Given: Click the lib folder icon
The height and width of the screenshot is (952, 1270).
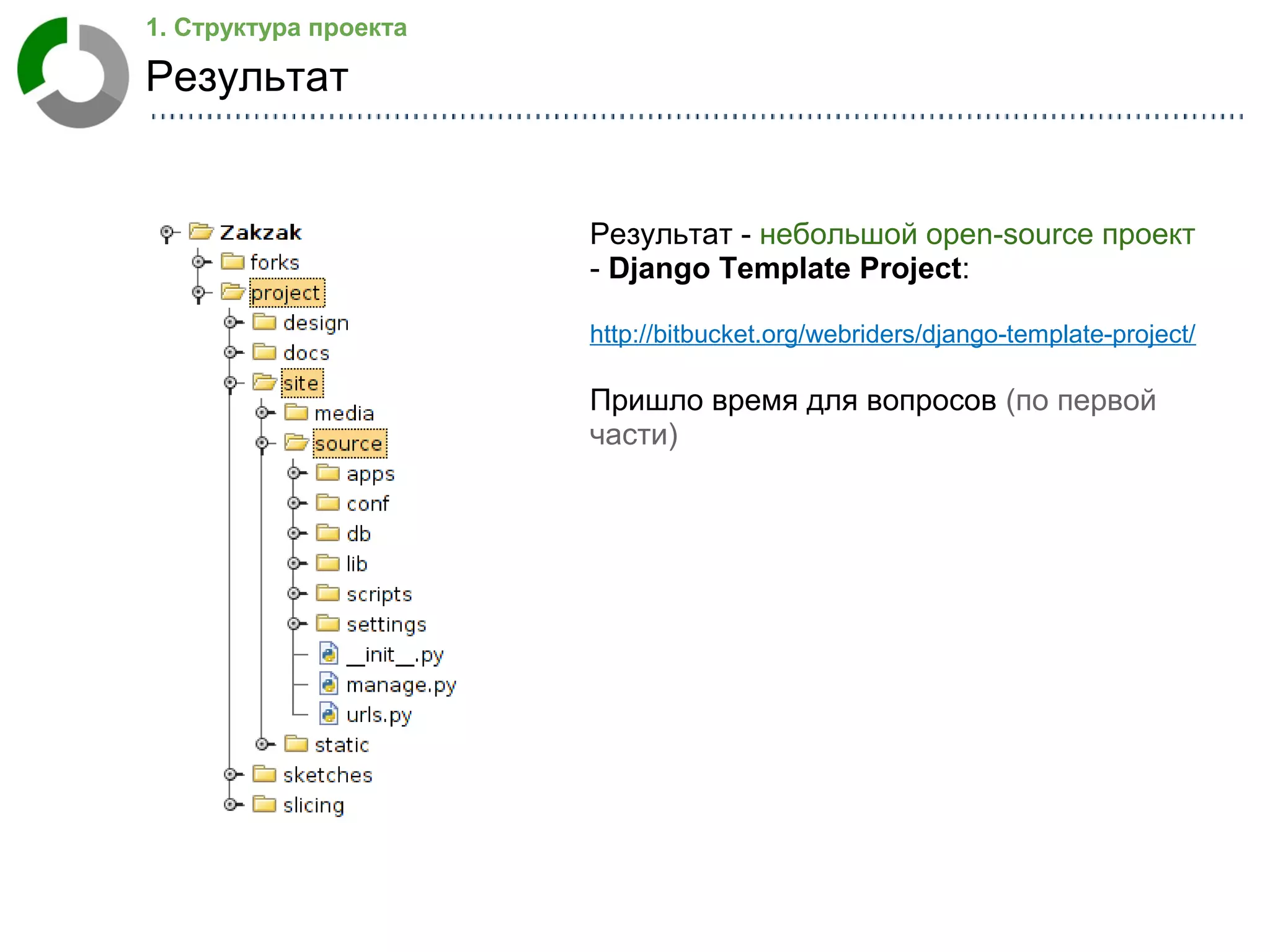Looking at the screenshot, I should point(327,563).
